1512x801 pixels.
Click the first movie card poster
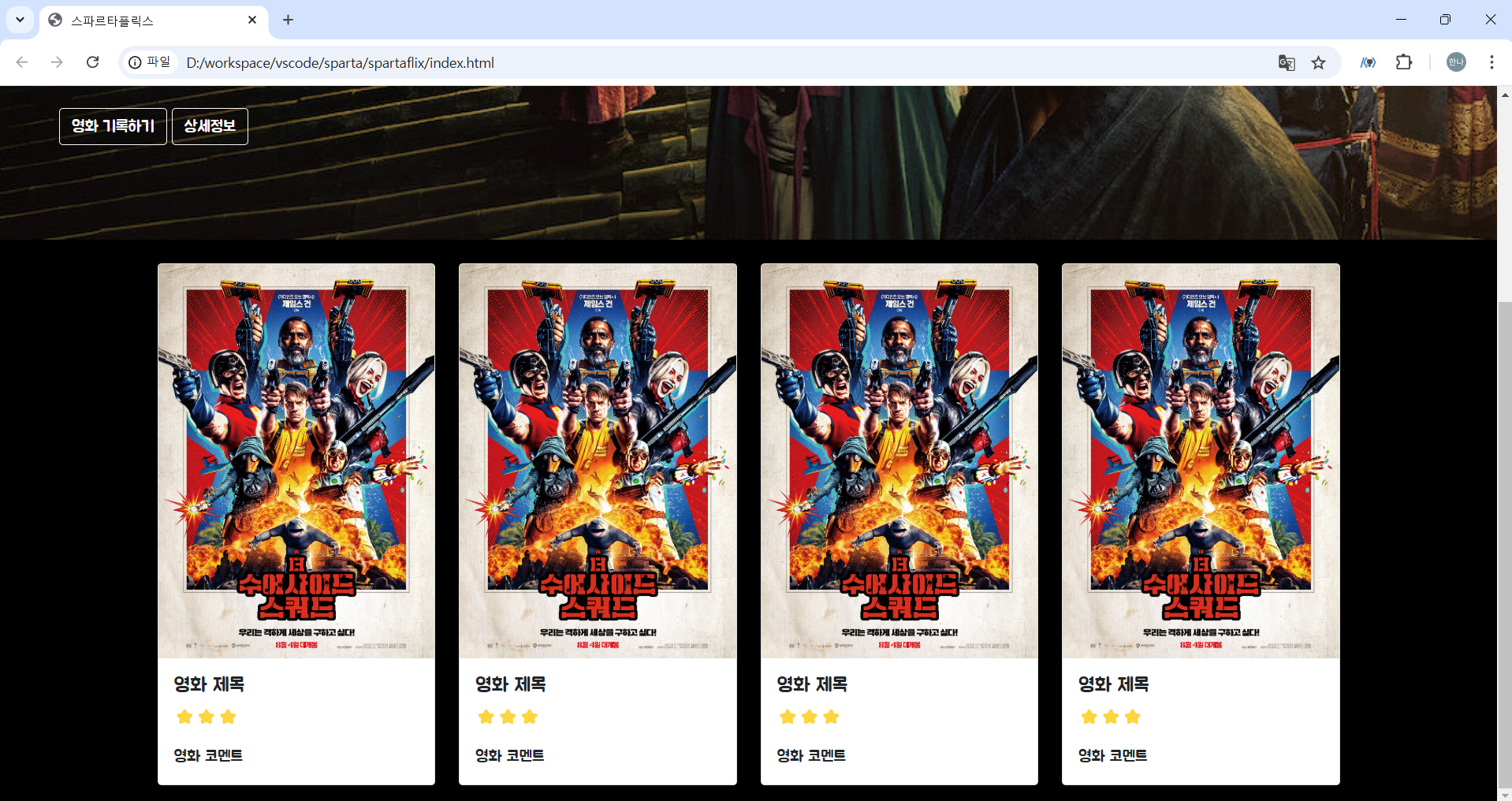(x=296, y=460)
